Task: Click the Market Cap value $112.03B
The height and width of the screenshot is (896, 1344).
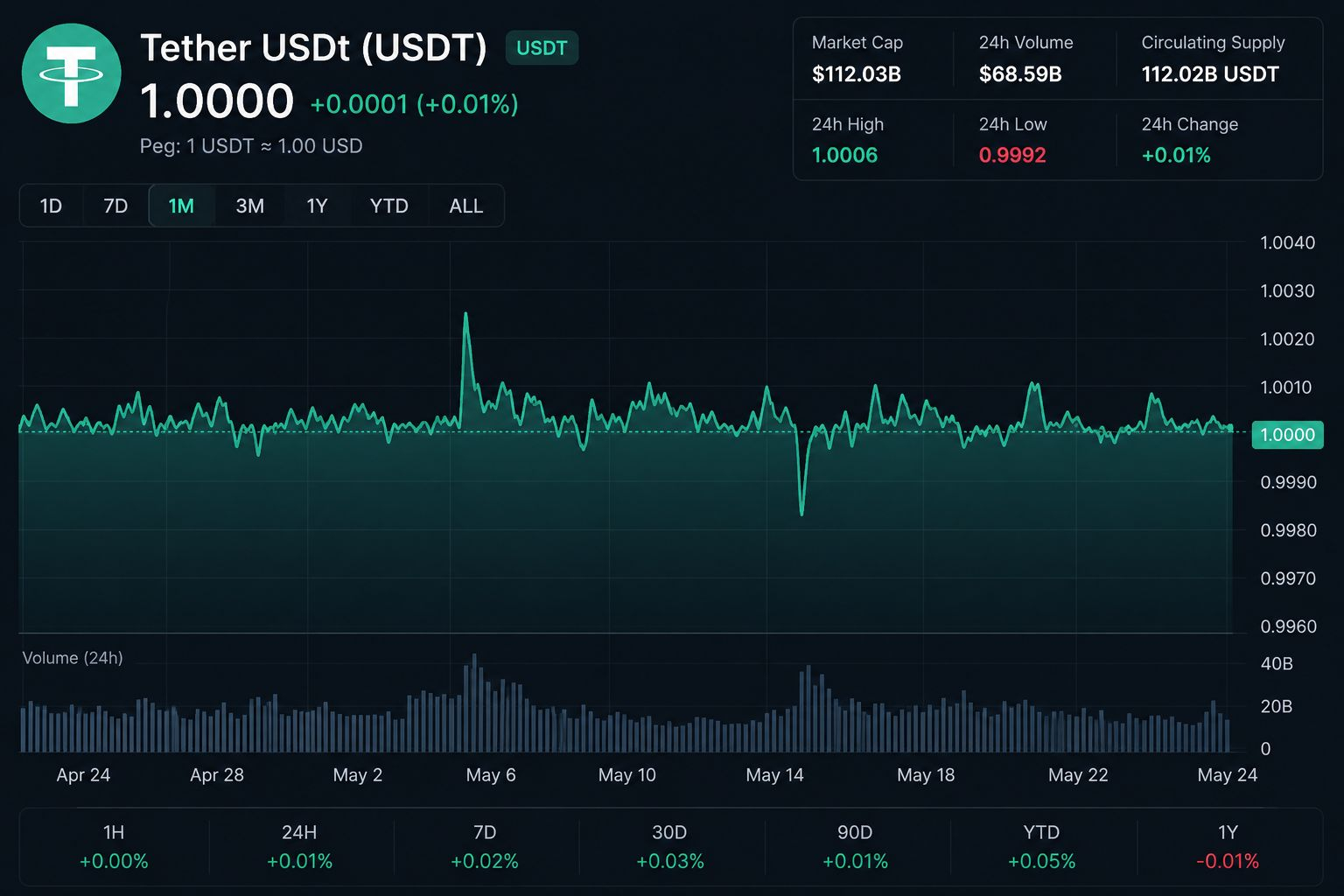Action: pos(857,74)
